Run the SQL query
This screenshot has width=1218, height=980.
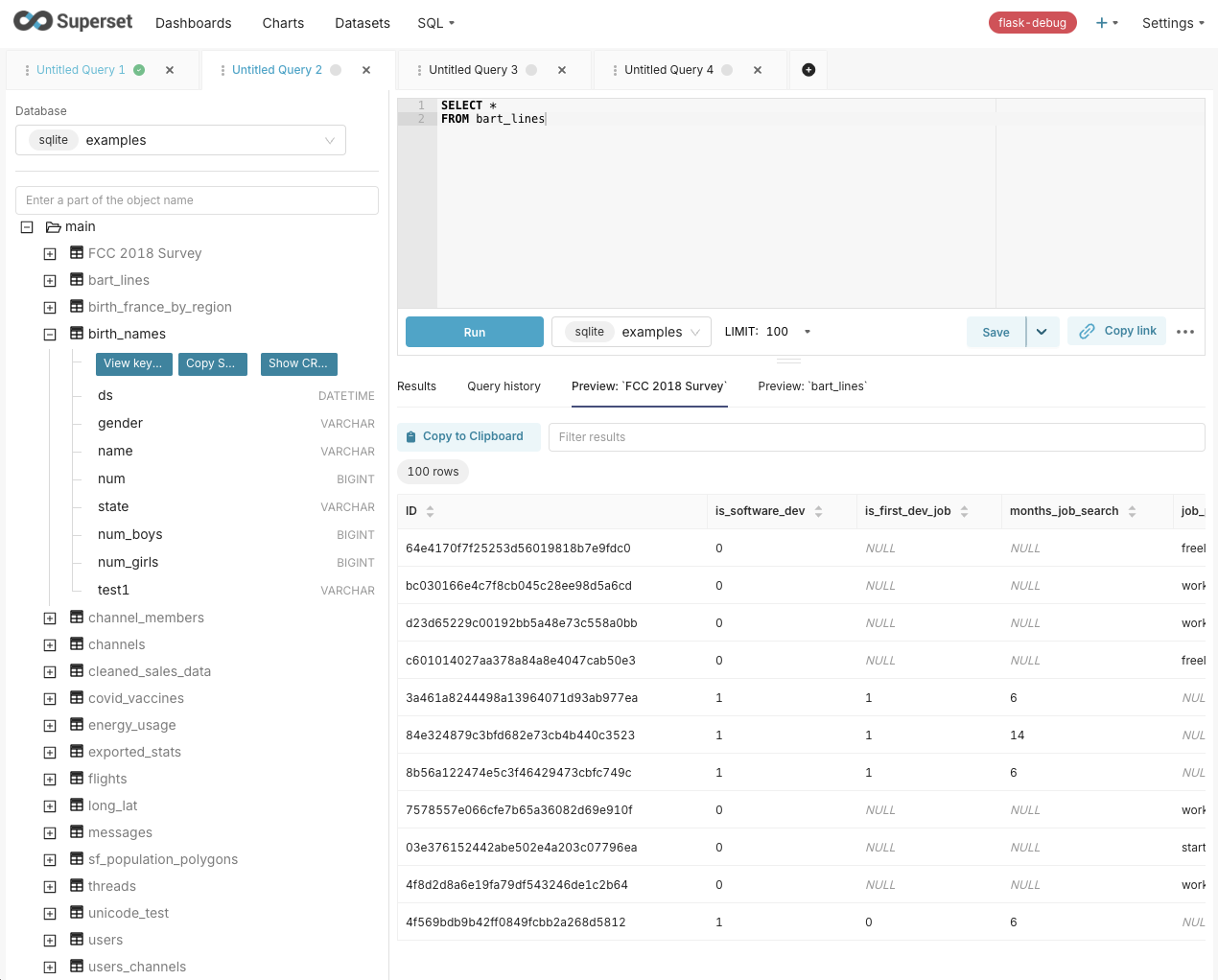475,332
